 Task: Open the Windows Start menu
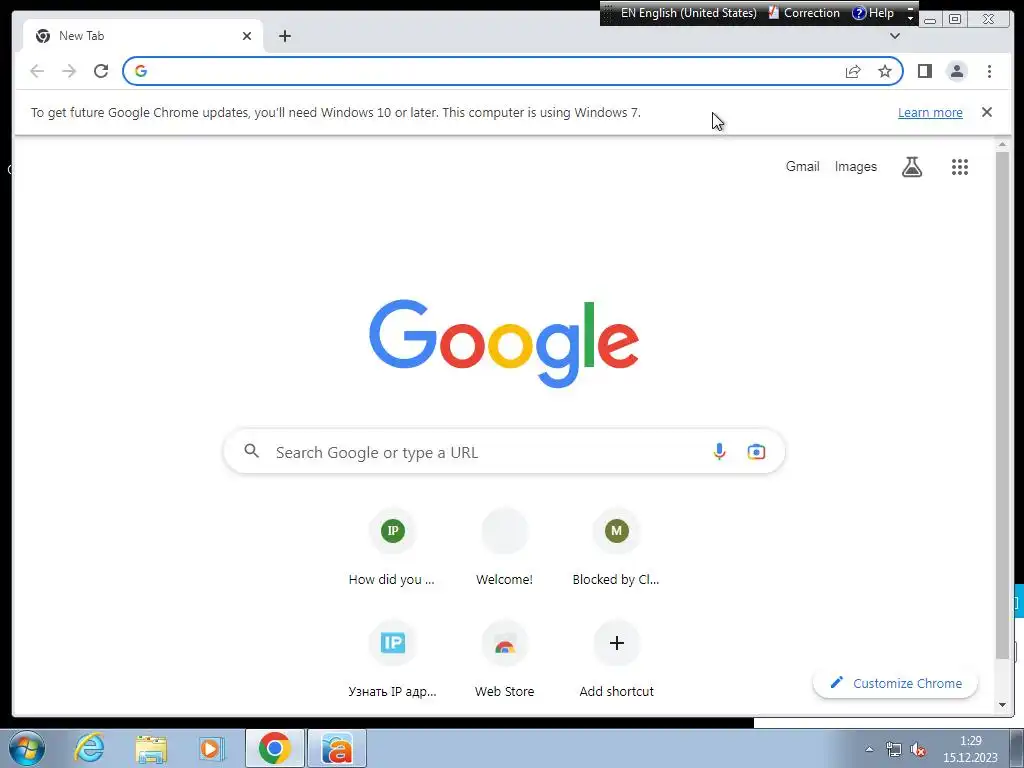tap(27, 748)
